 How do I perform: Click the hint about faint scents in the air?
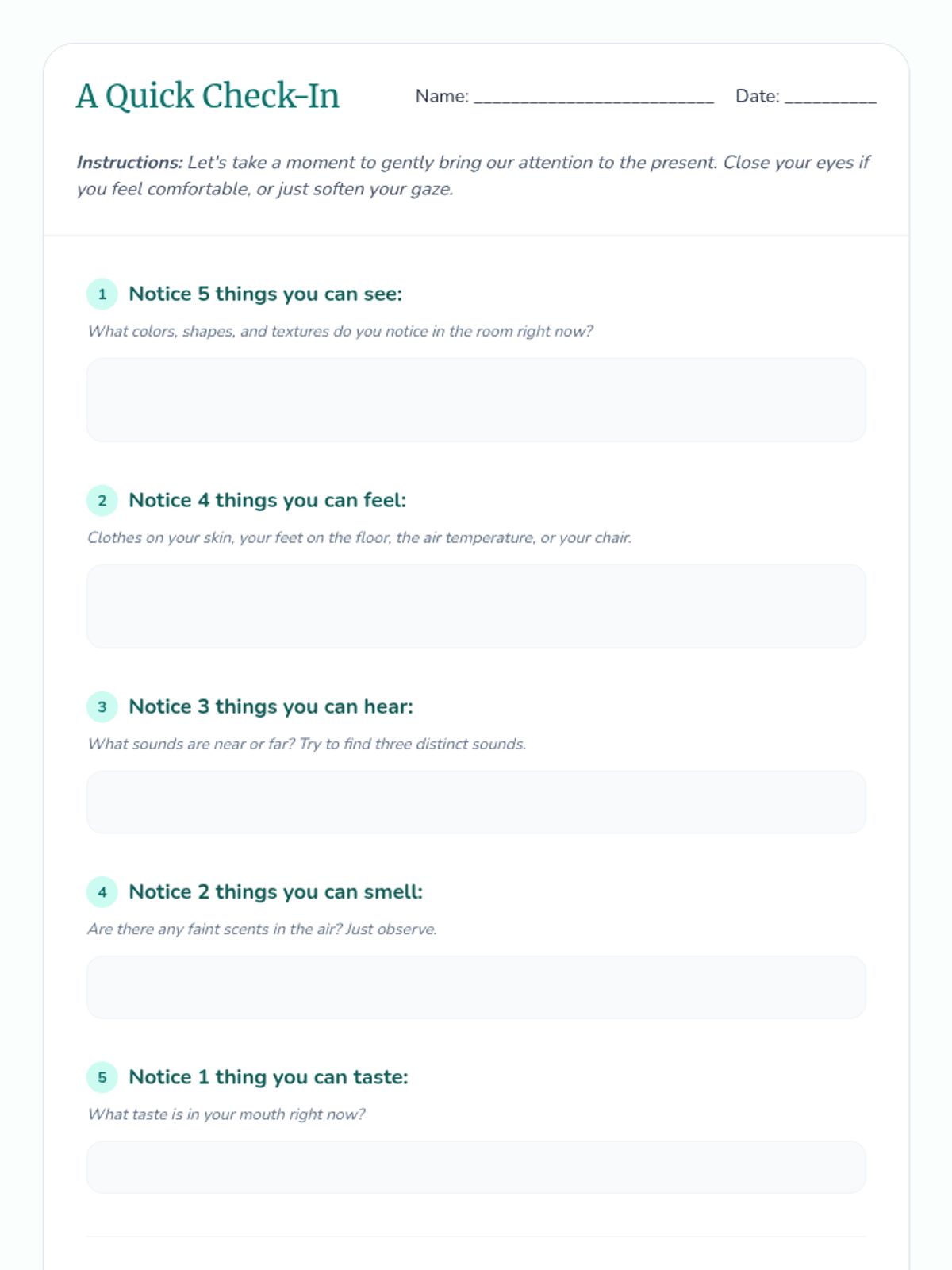tap(263, 929)
